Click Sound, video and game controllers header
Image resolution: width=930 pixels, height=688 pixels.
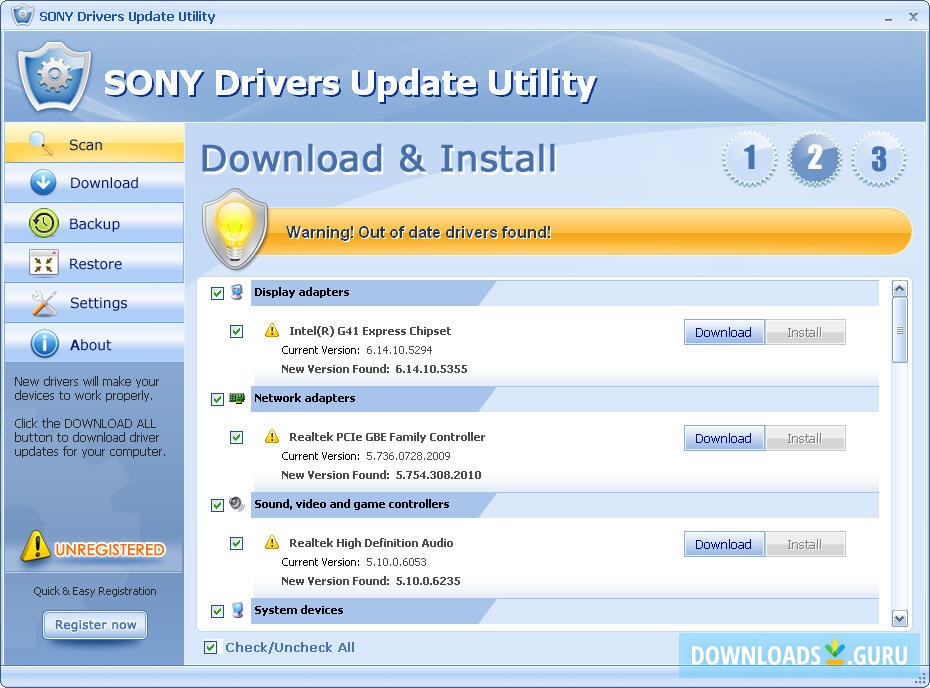pyautogui.click(x=352, y=504)
